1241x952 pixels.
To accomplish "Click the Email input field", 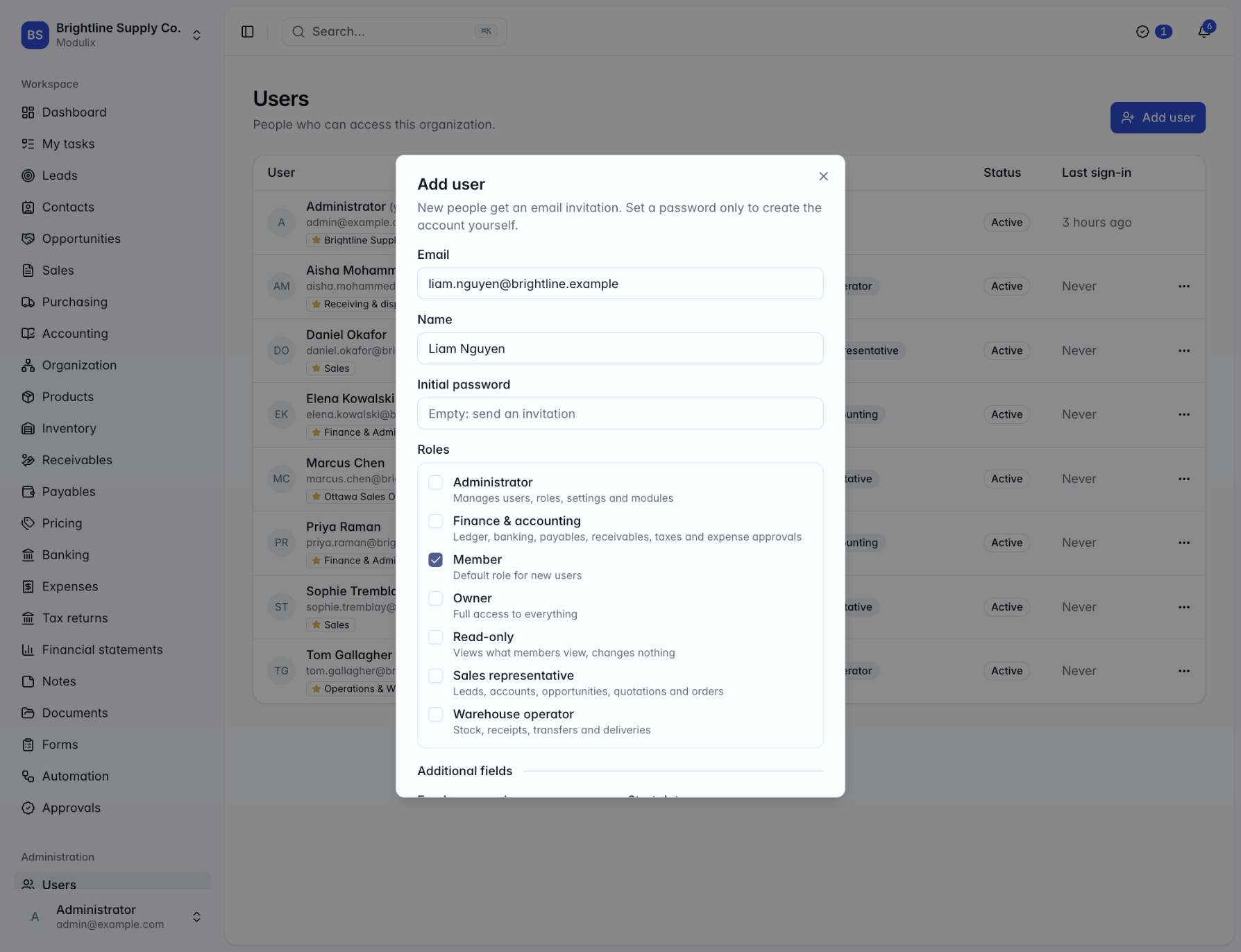I will 620,284.
